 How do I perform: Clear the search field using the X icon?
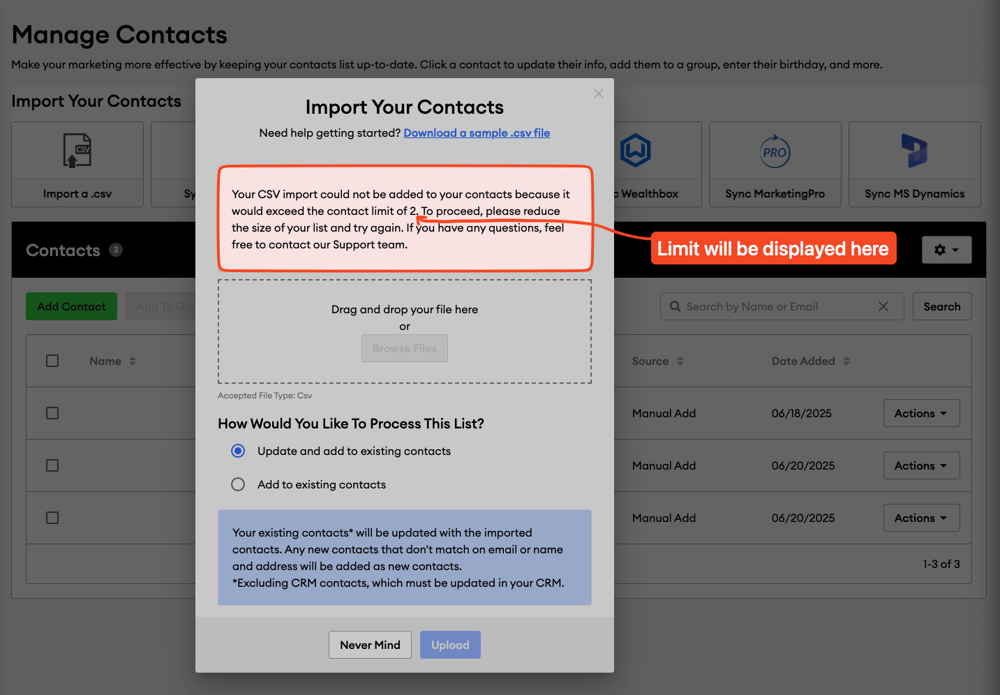(882, 306)
